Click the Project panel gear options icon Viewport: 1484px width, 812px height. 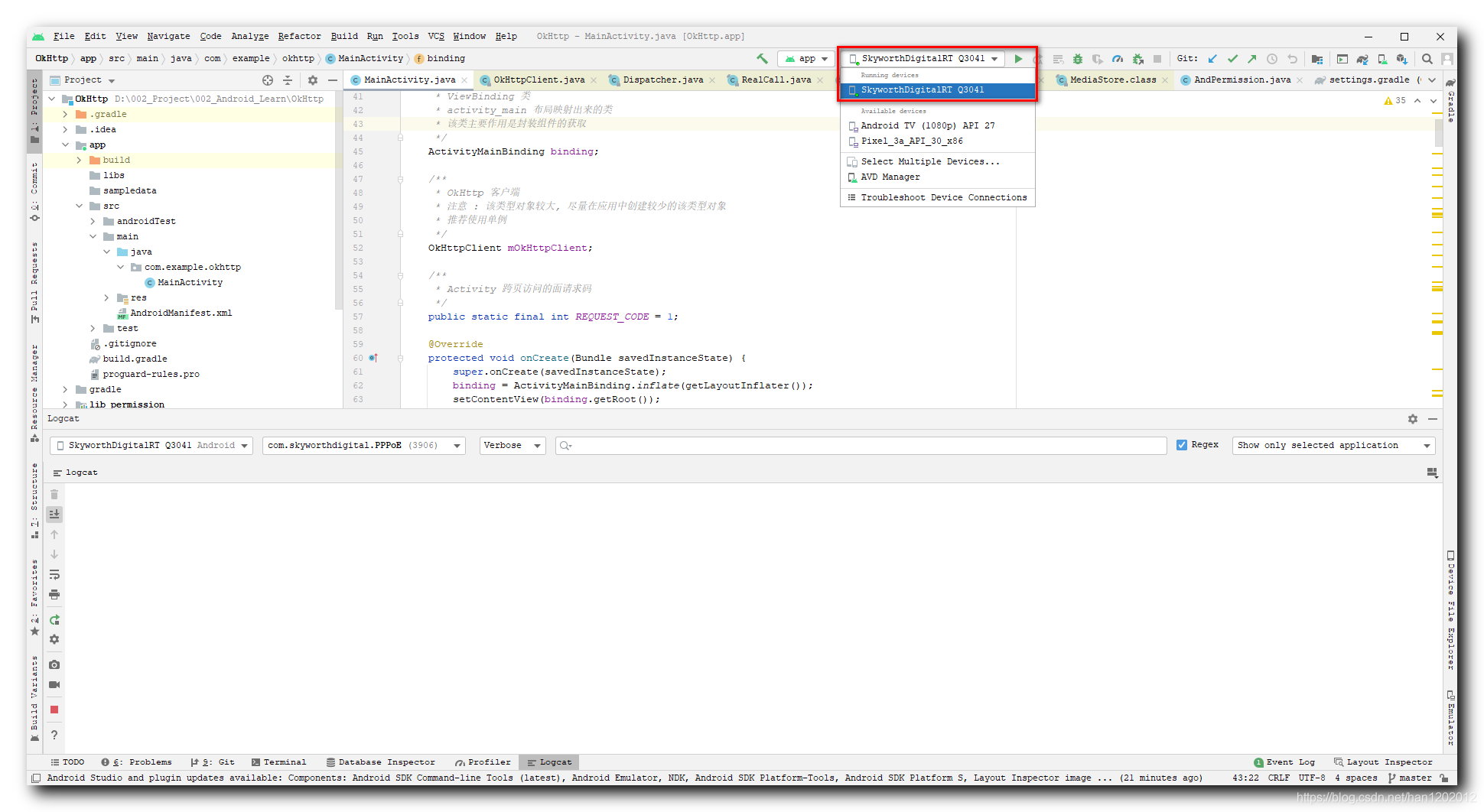(313, 80)
